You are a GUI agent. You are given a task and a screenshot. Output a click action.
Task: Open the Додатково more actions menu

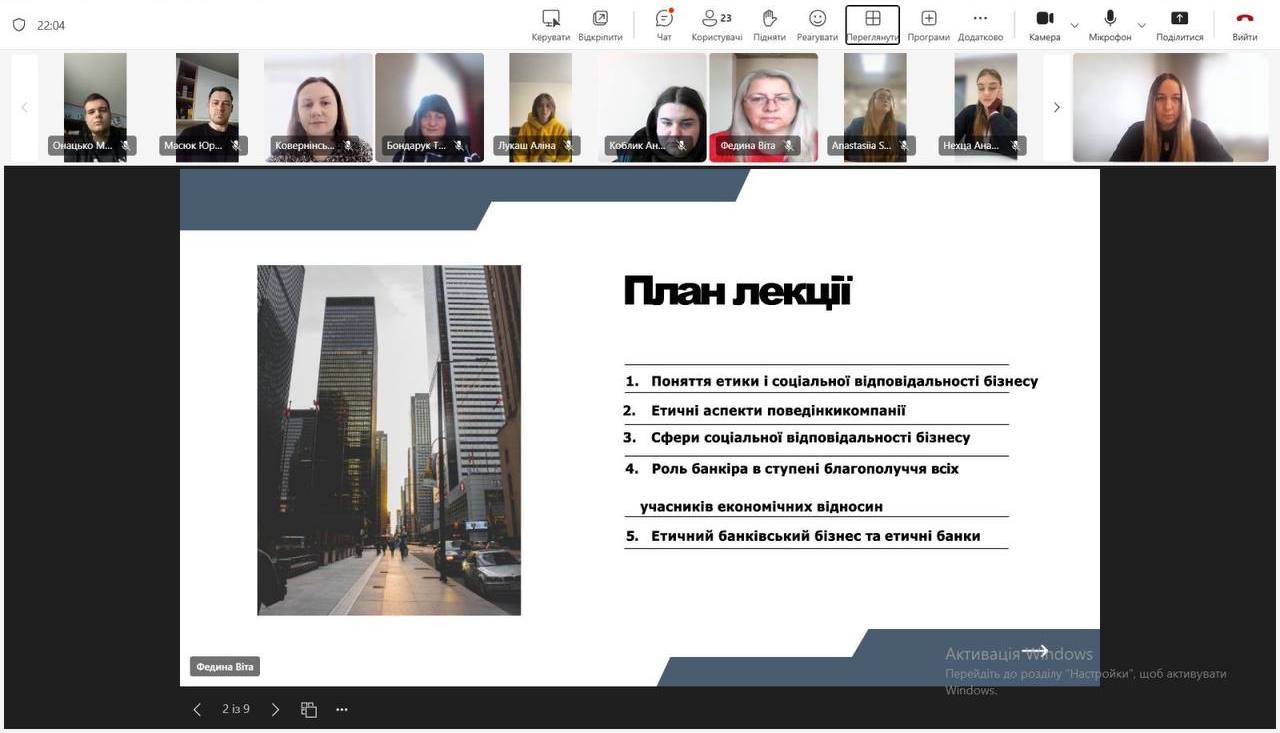[980, 24]
